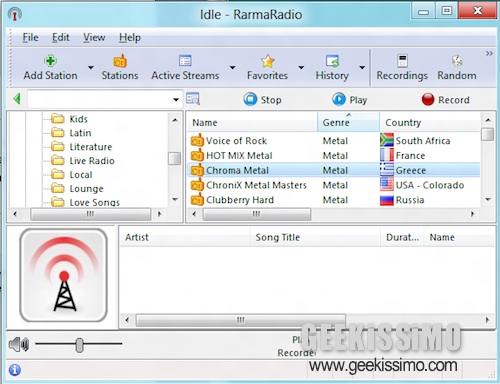Click the Play button

[350, 100]
